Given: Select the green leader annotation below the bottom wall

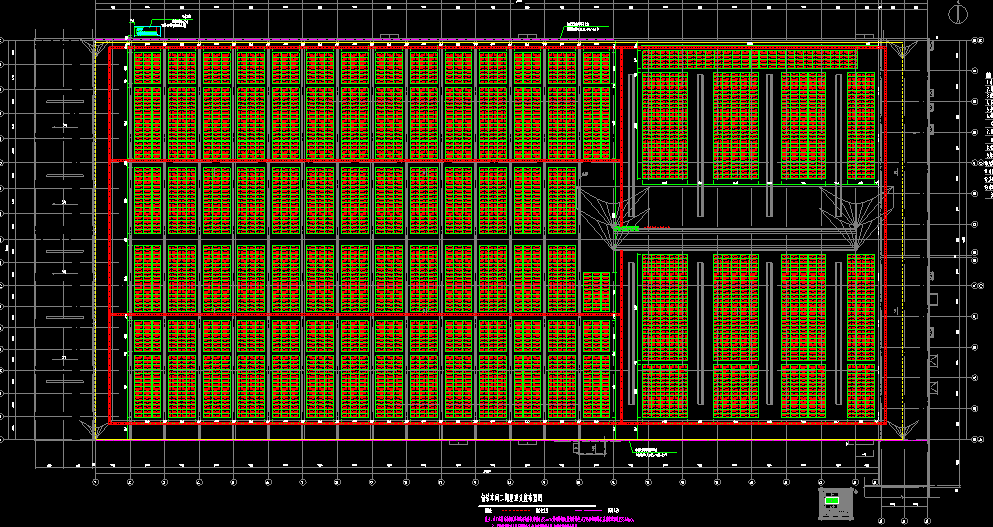Looking at the screenshot, I should pos(650,452).
